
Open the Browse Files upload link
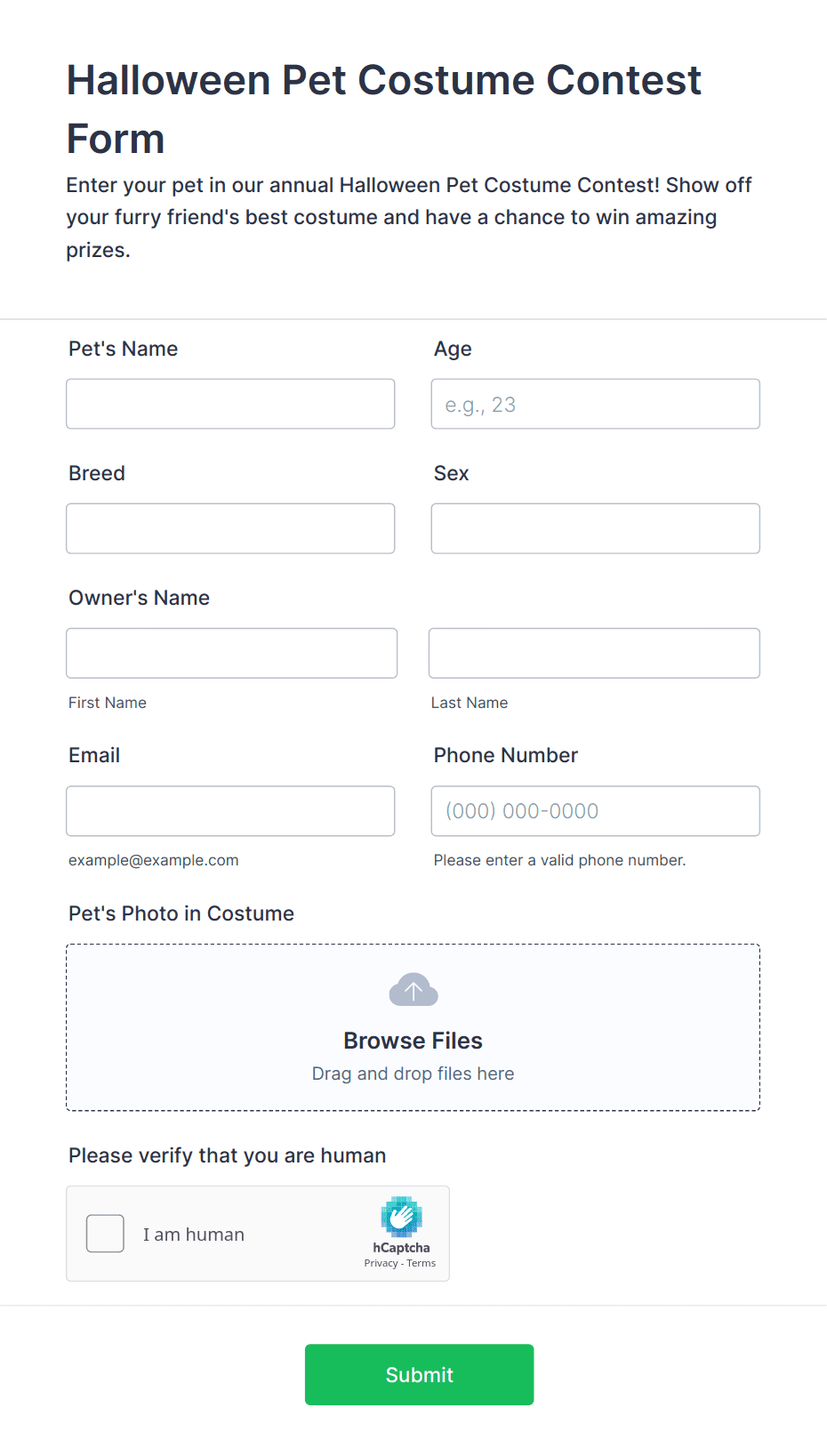(x=413, y=1040)
